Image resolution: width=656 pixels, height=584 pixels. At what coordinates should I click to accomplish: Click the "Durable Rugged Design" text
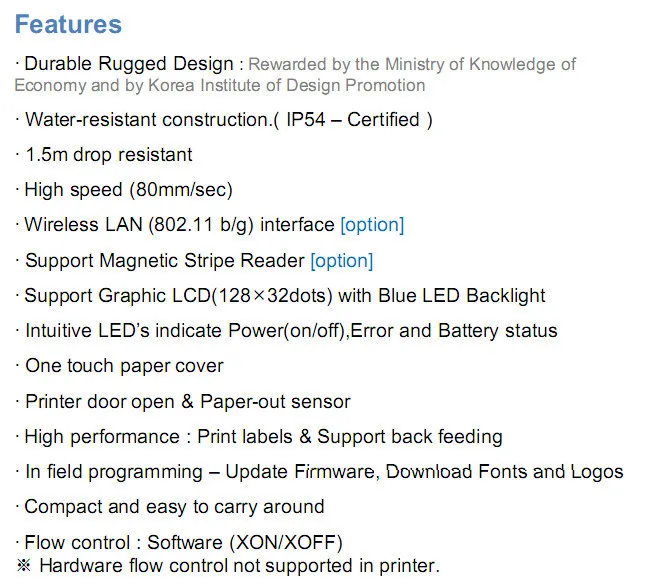pyautogui.click(x=128, y=65)
